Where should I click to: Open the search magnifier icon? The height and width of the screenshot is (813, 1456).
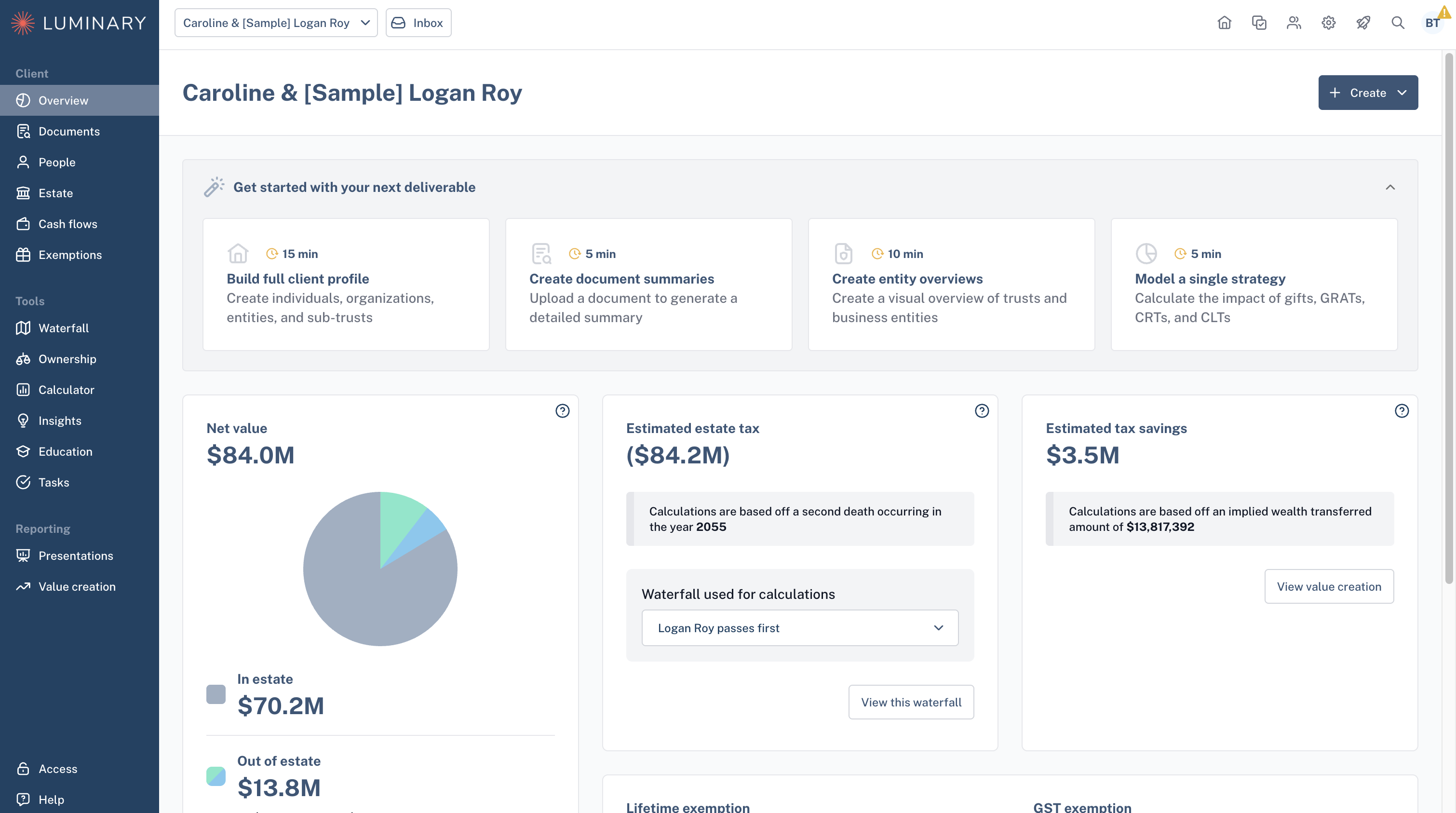point(1398,23)
